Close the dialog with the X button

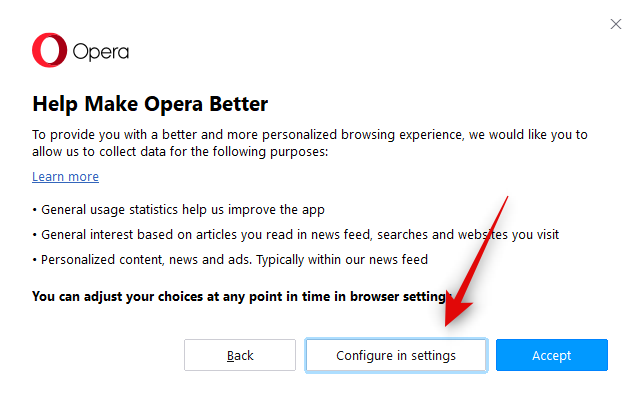click(x=616, y=24)
